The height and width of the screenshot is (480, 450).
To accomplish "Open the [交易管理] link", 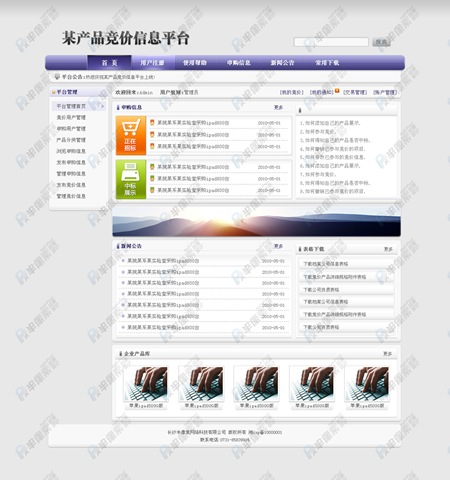I will 355,92.
